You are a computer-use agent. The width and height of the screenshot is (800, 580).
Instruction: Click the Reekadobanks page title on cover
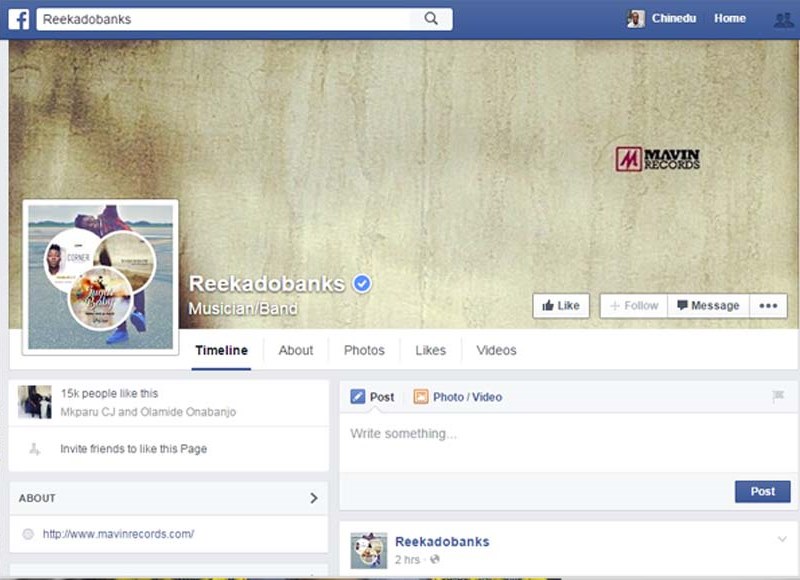tap(267, 284)
